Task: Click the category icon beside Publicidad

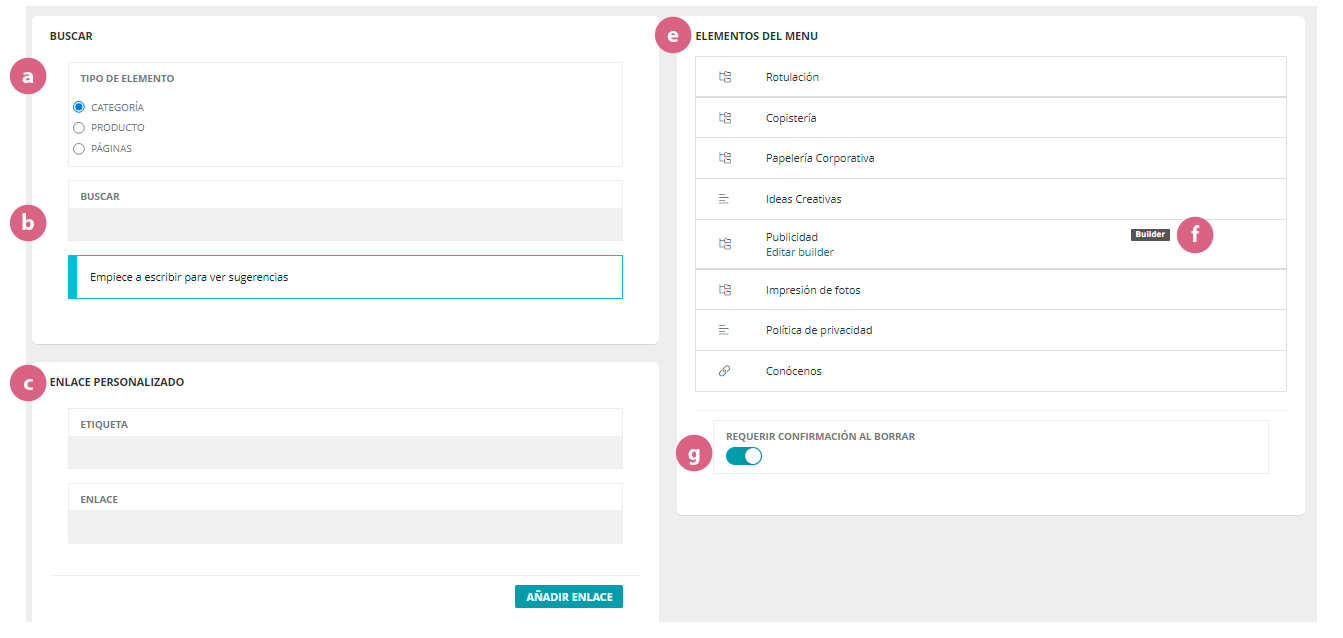Action: [x=725, y=244]
